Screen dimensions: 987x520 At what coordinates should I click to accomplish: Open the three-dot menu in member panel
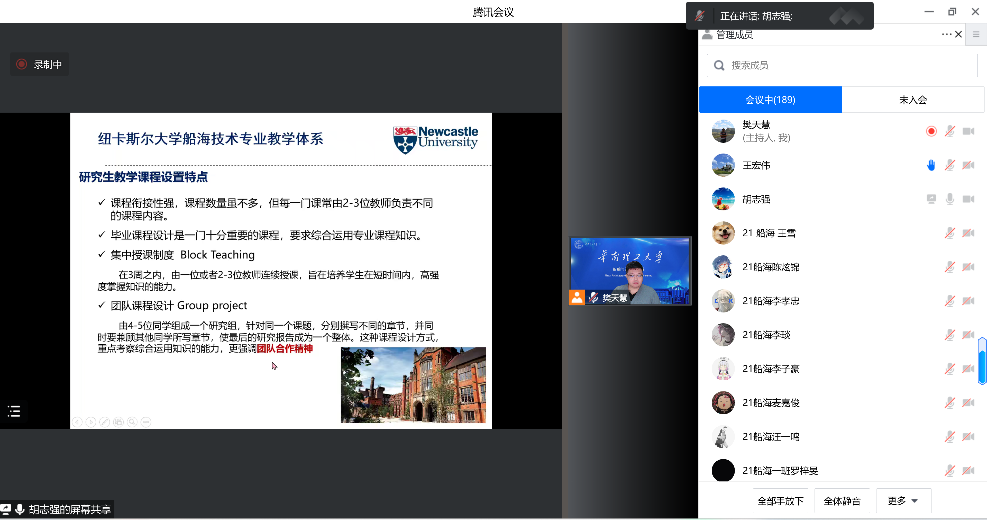pos(947,35)
